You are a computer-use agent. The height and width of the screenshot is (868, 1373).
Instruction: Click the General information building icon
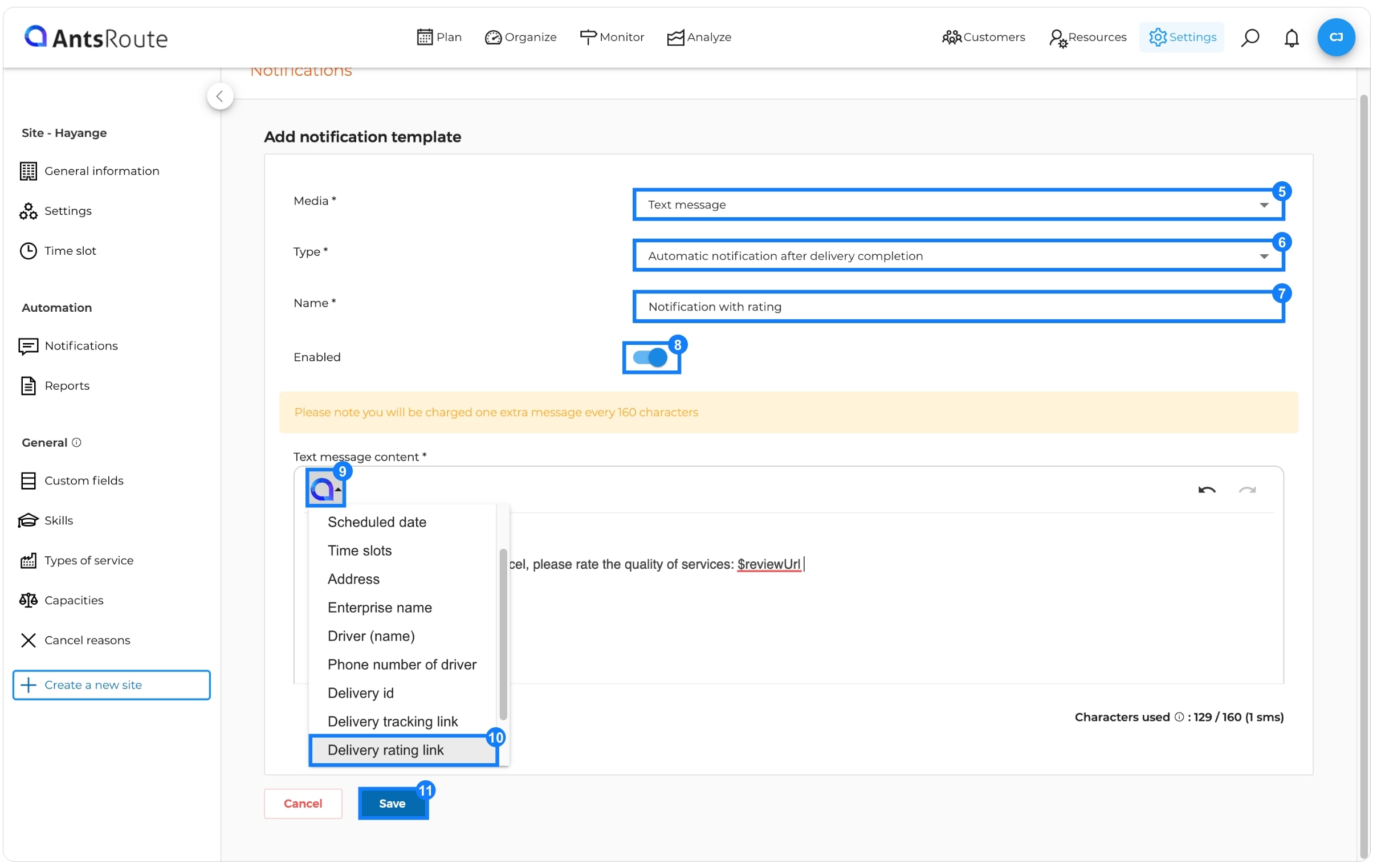click(x=28, y=171)
